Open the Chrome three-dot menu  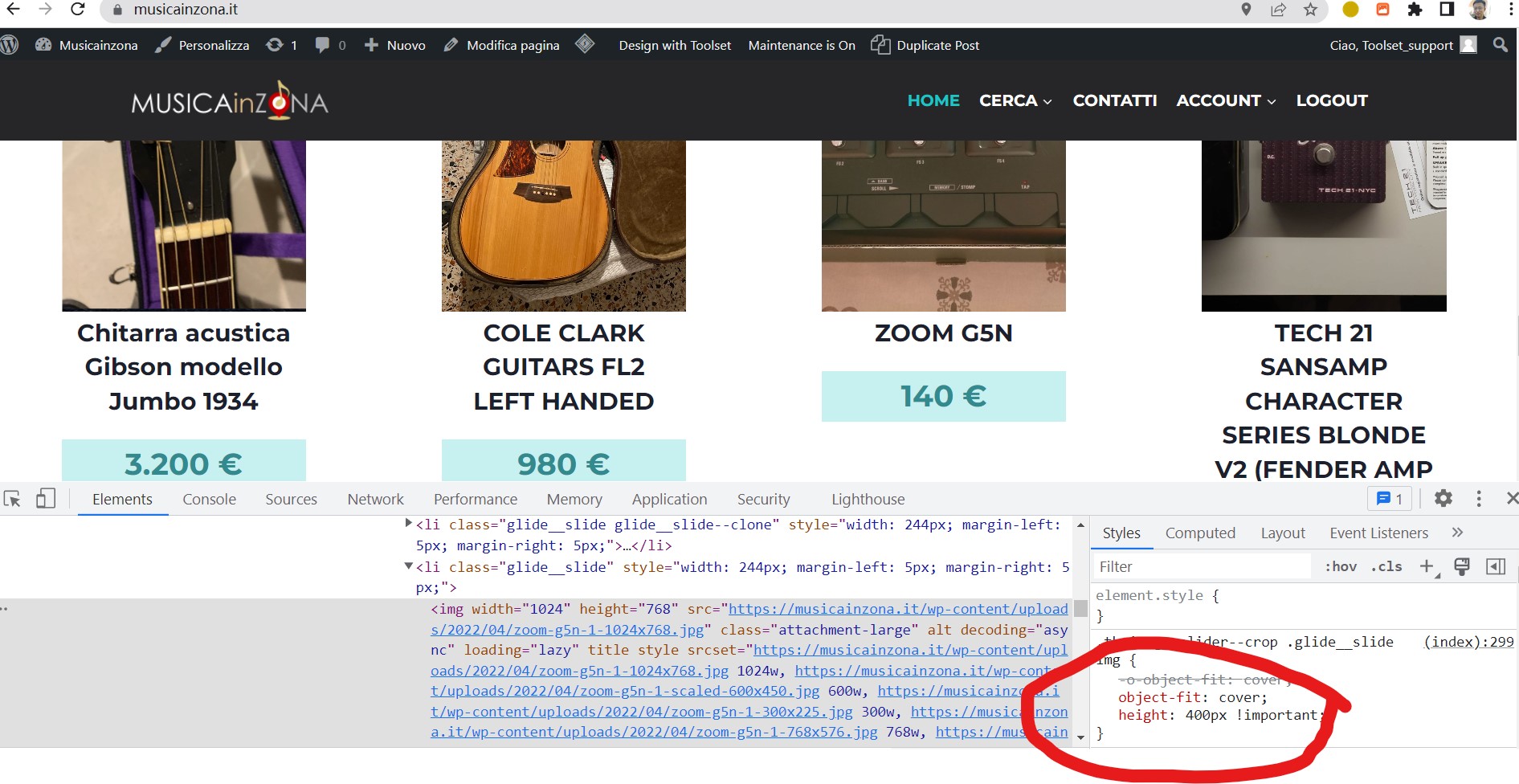1511,10
